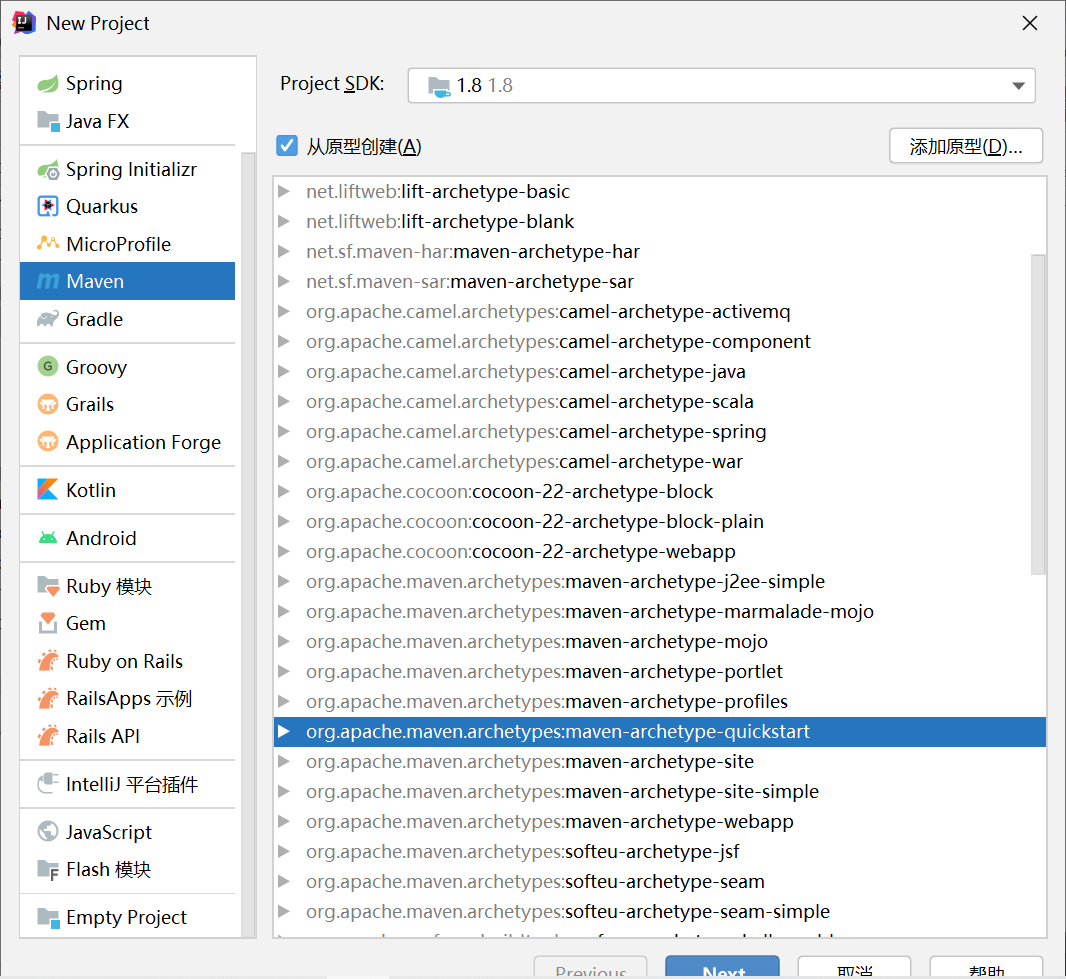Select maven-archetype-sar row
This screenshot has width=1066, height=979.
click(x=659, y=281)
